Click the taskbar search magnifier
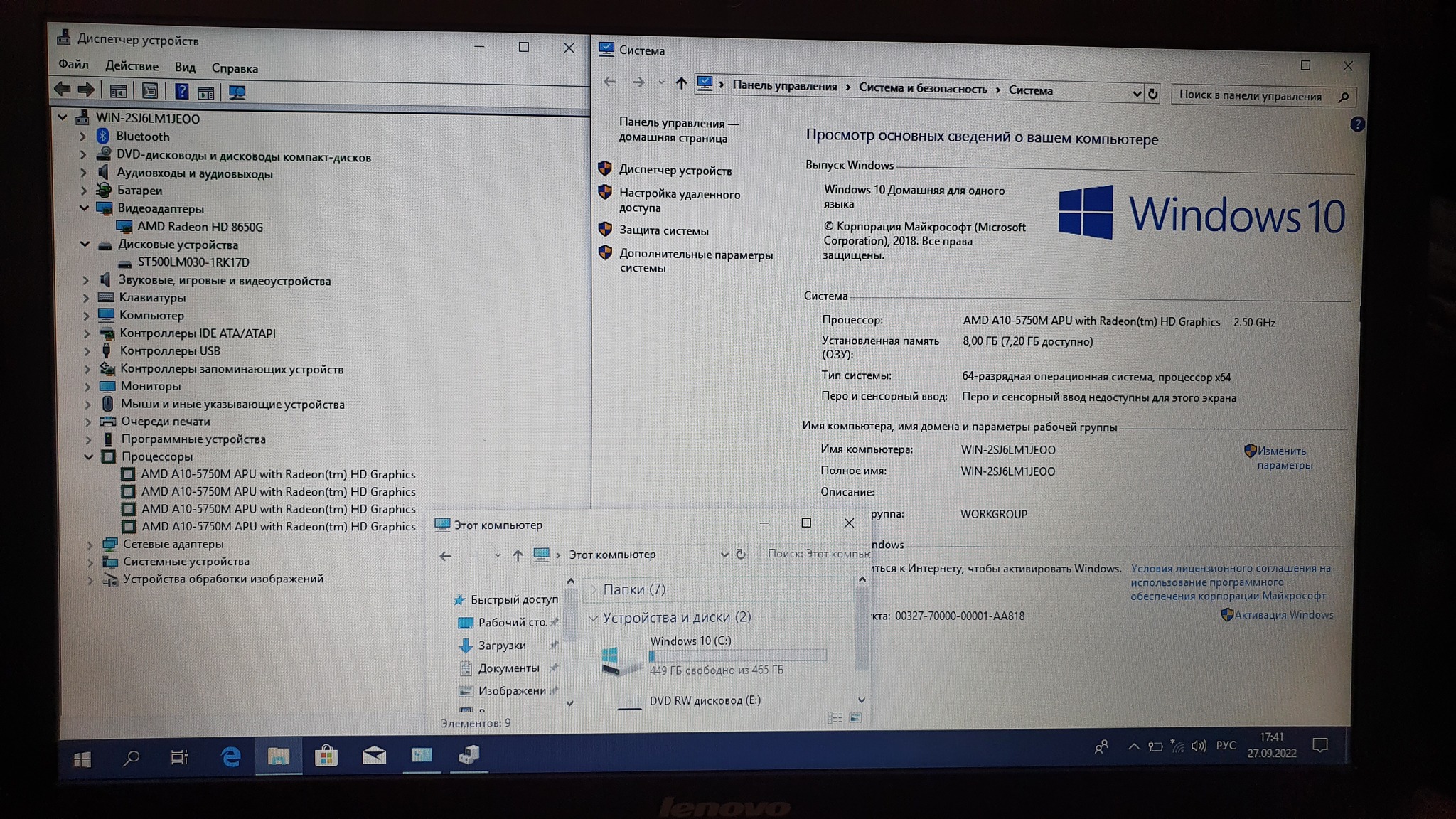The image size is (1456, 819). coord(131,758)
